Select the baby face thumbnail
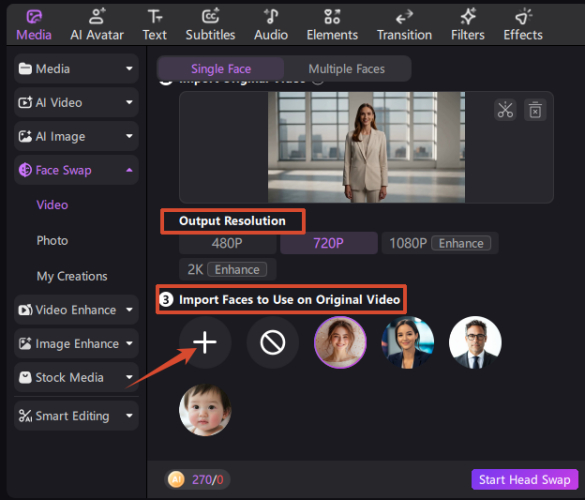Viewport: 585px width, 500px height. (x=205, y=410)
